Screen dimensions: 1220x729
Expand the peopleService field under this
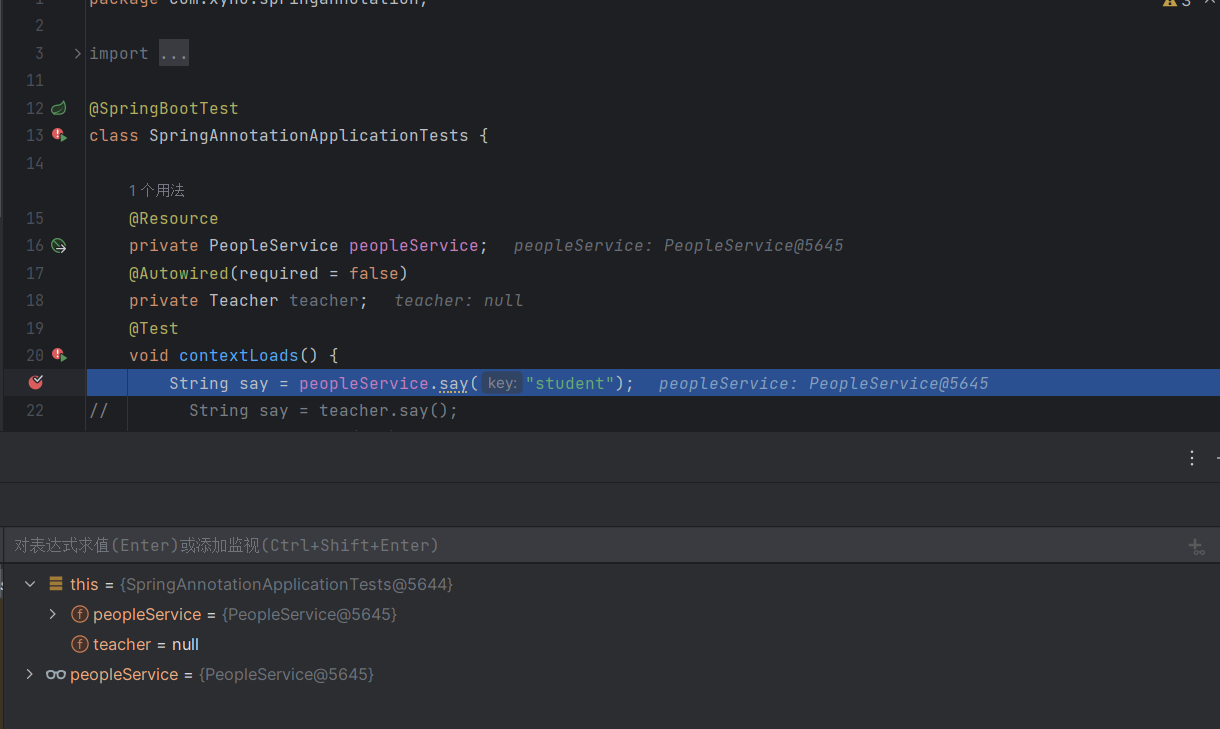pos(53,614)
